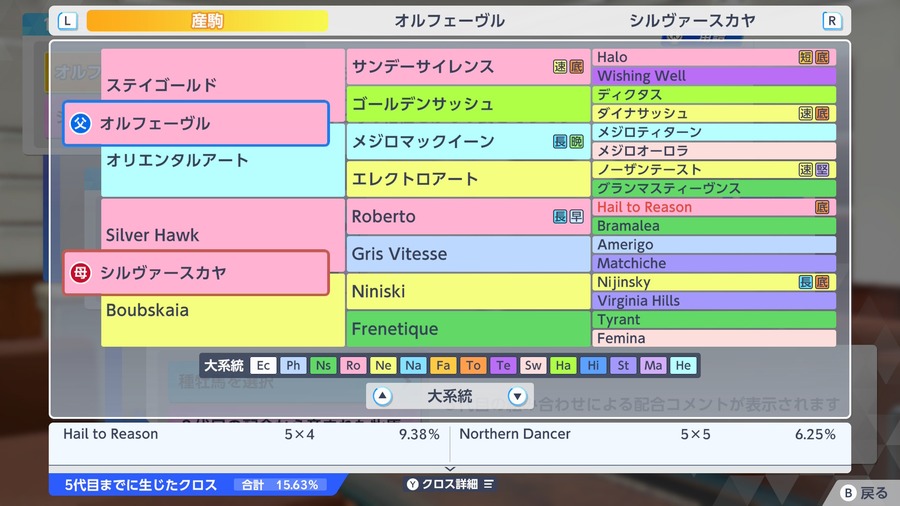The image size is (900, 506).
Task: Click 晩 badge on メジロマックイーン
Action: click(576, 141)
